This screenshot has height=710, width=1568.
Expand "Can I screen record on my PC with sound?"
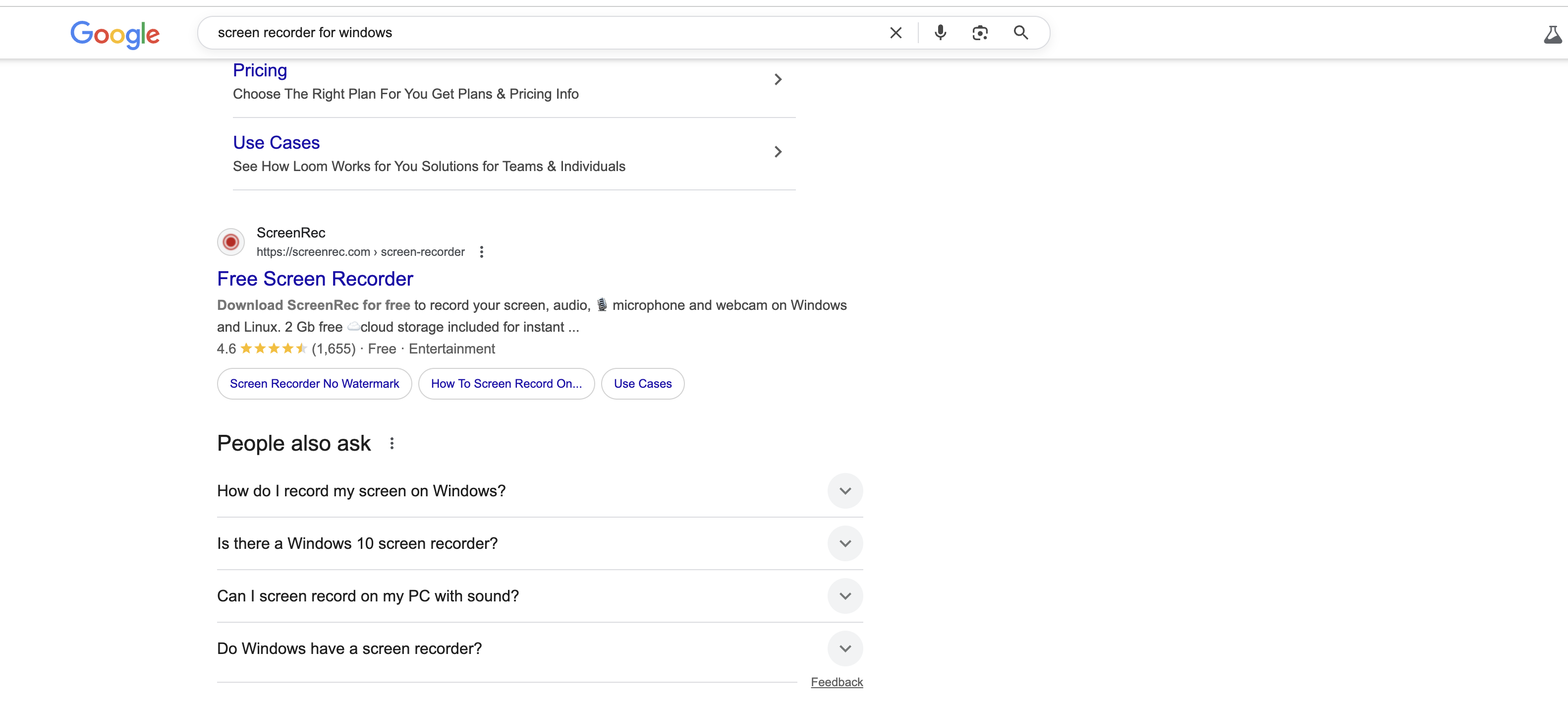tap(845, 595)
